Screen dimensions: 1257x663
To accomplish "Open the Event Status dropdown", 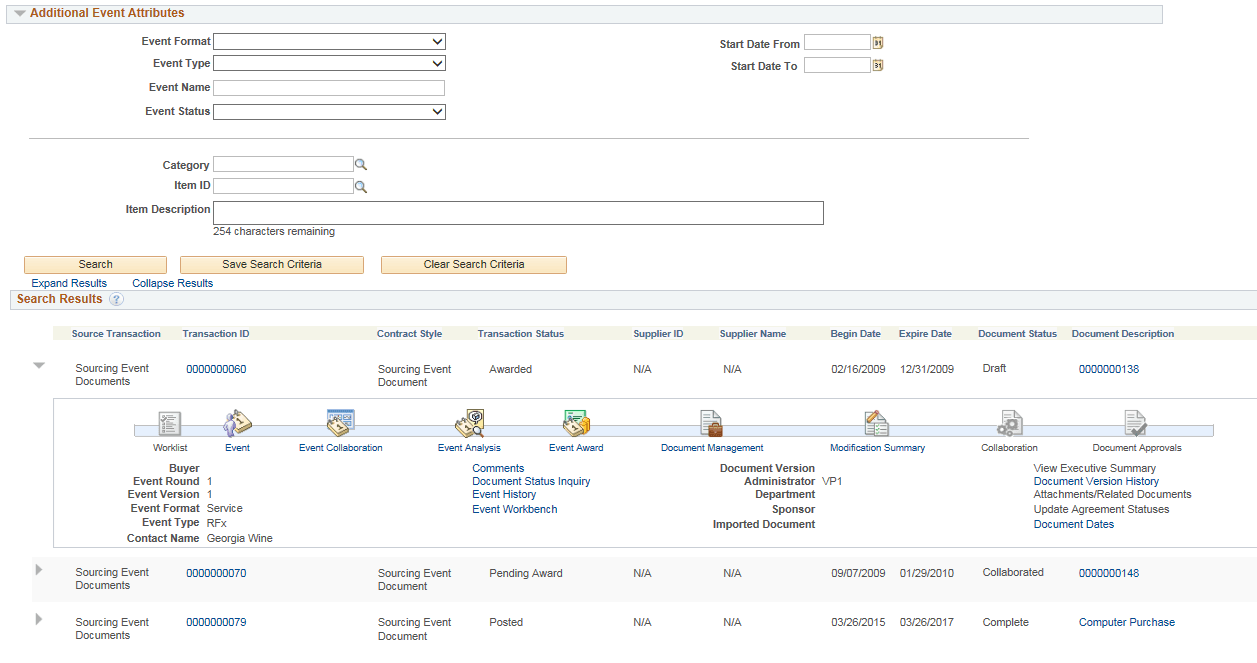I will [x=329, y=111].
